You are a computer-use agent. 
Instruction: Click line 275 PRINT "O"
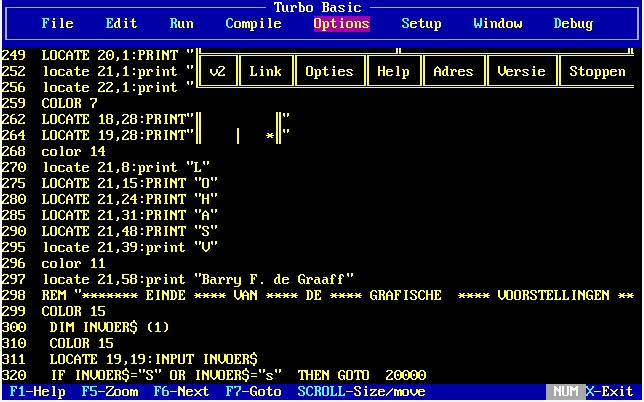point(109,184)
